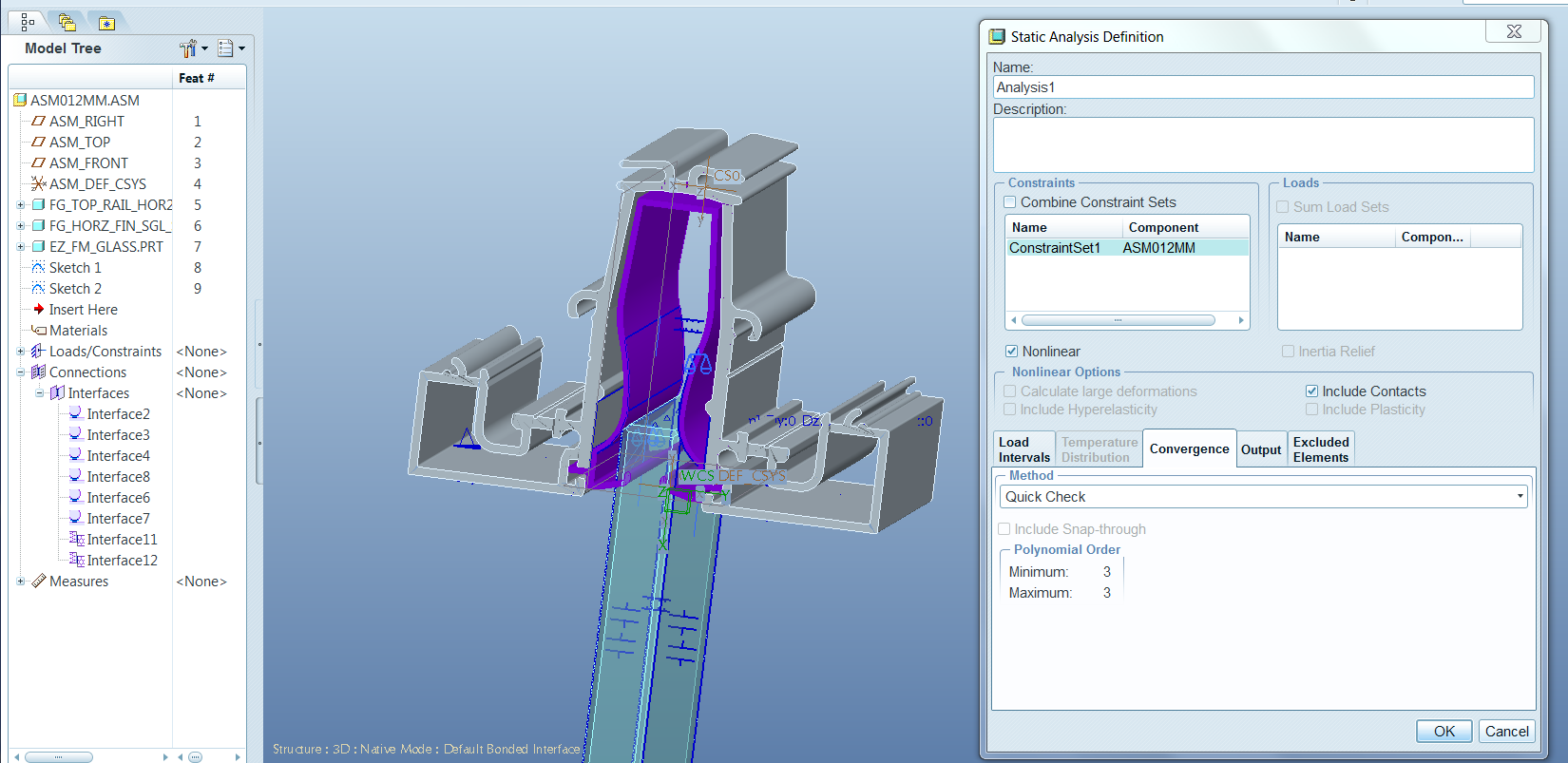Image resolution: width=1568 pixels, height=763 pixels.
Task: Click the Analysis1 name field
Action: coord(1263,87)
